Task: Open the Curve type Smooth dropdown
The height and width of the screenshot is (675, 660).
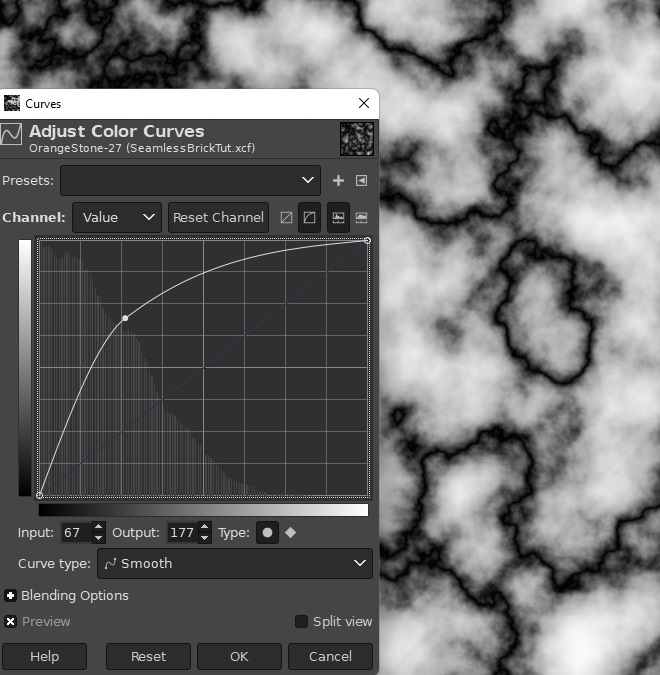Action: (x=235, y=564)
